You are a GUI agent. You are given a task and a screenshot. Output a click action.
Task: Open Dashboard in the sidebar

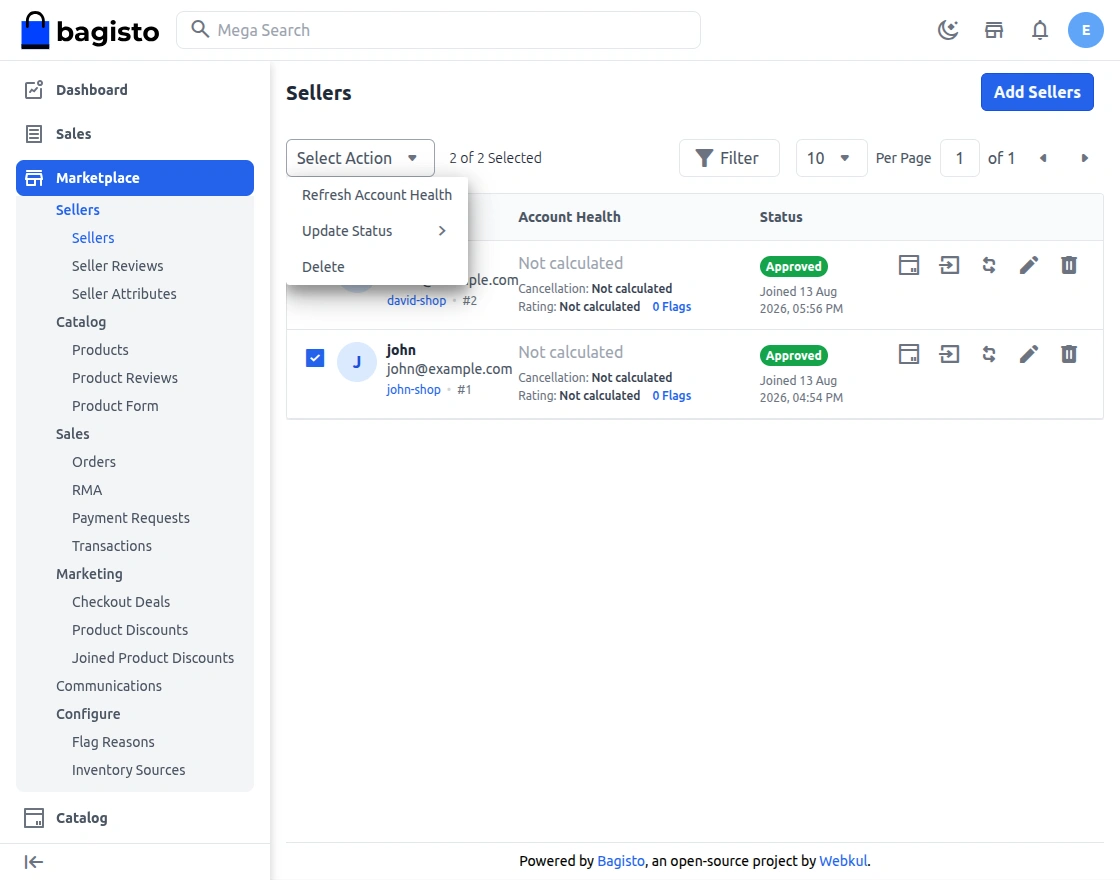91,89
